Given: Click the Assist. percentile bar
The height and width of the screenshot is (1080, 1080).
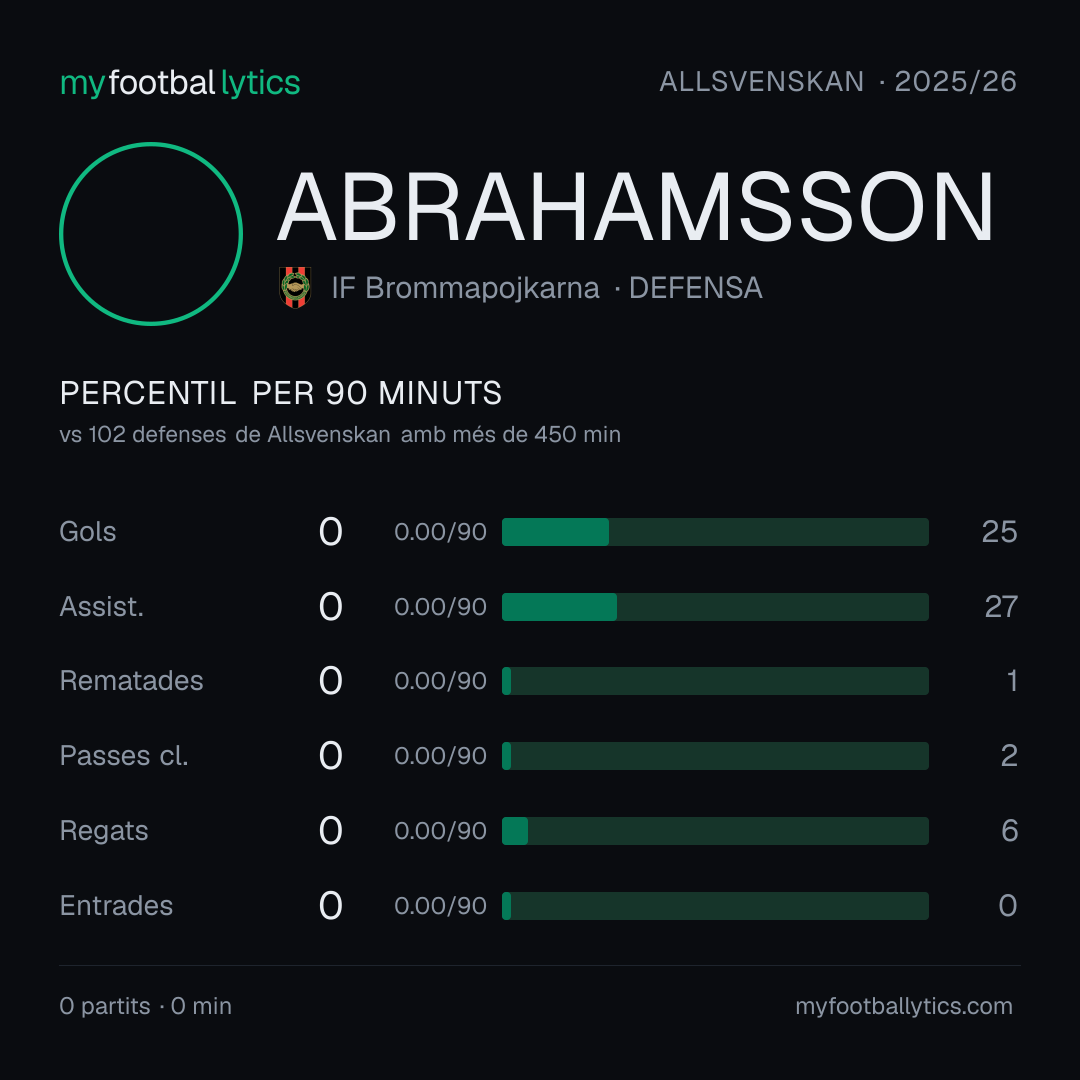Looking at the screenshot, I should click(x=715, y=607).
